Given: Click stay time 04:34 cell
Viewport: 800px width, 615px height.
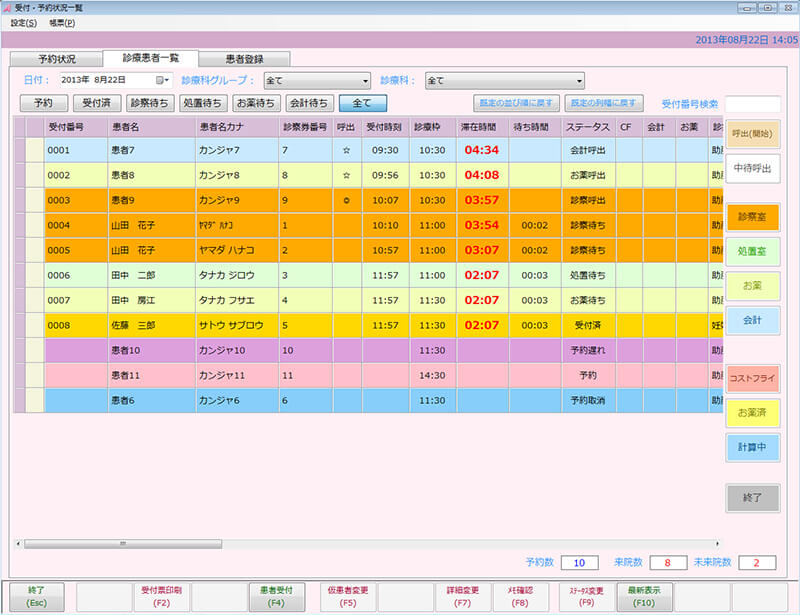Looking at the screenshot, I should coord(482,150).
